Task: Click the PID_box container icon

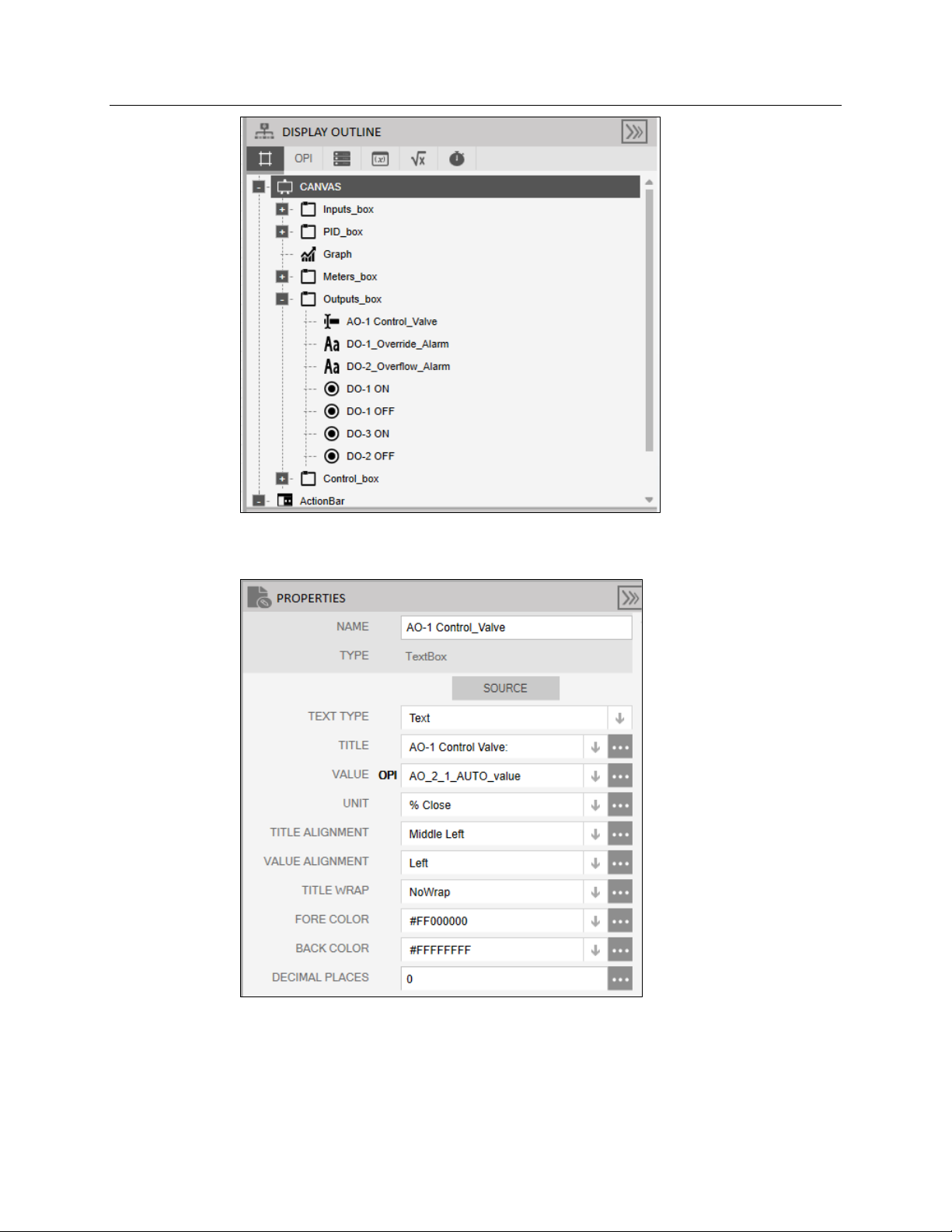Action: 309,232
